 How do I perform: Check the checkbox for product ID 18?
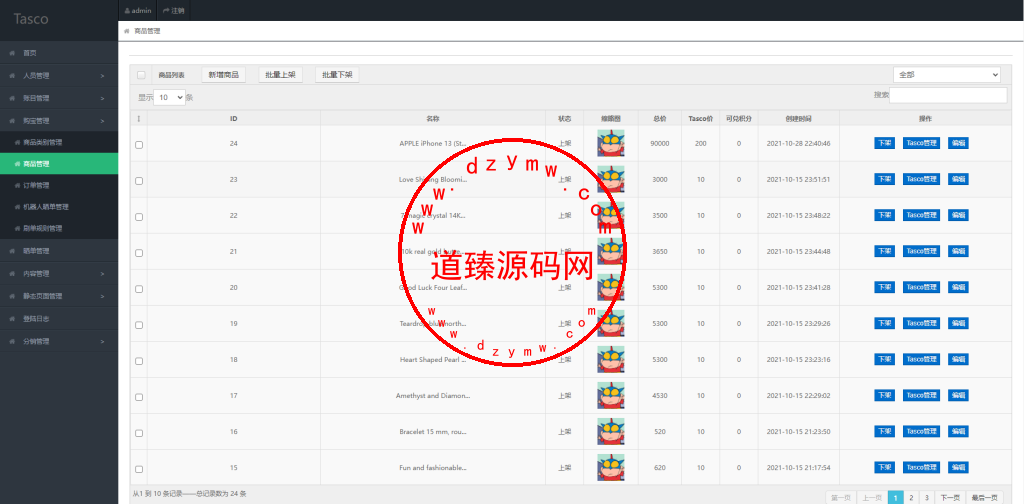coord(139,361)
